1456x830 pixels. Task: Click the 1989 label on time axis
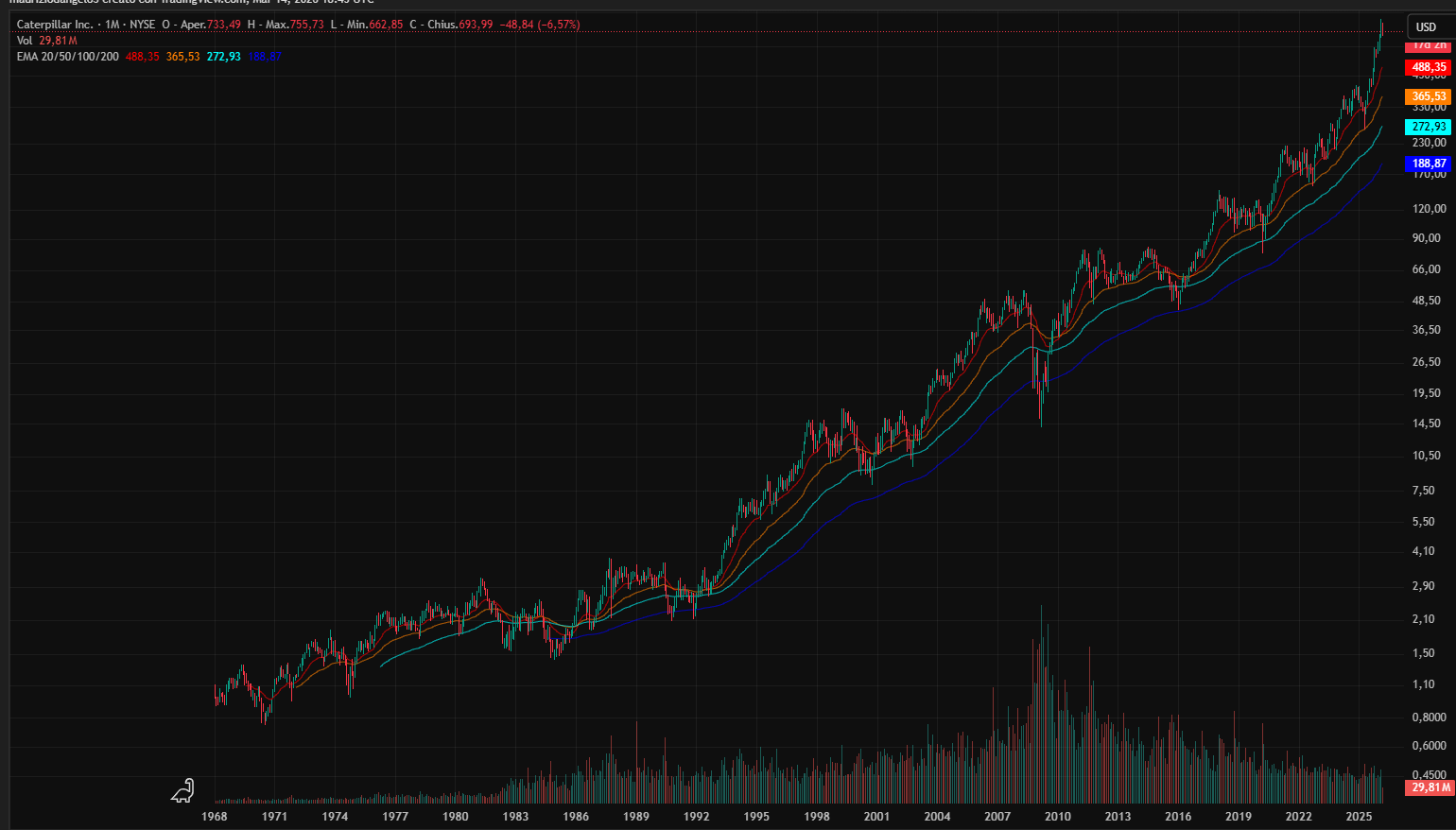636,817
